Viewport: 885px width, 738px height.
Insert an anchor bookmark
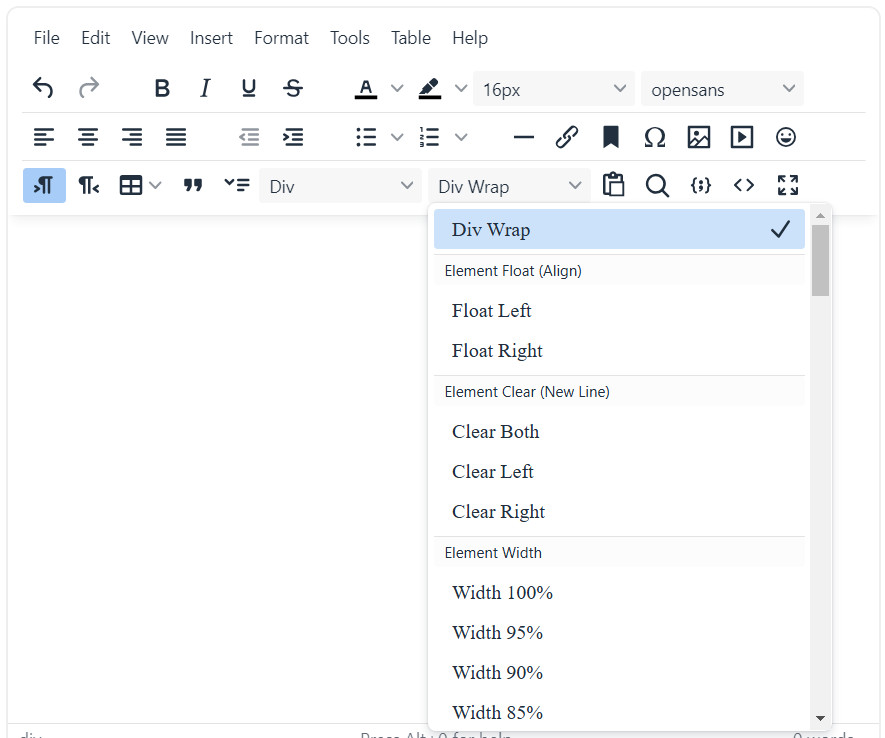(x=611, y=137)
